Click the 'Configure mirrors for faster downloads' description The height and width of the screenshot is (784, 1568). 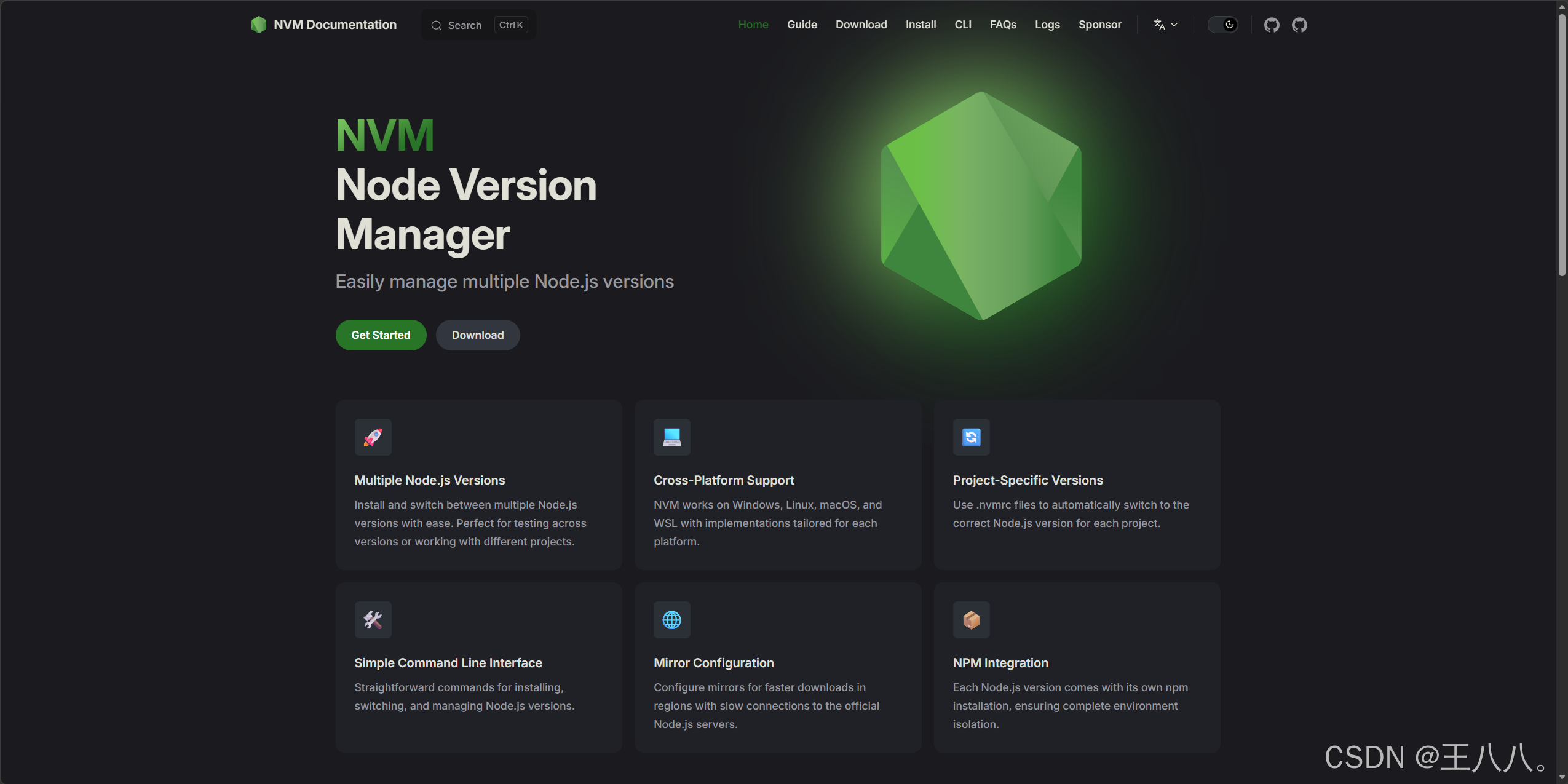coord(767,706)
